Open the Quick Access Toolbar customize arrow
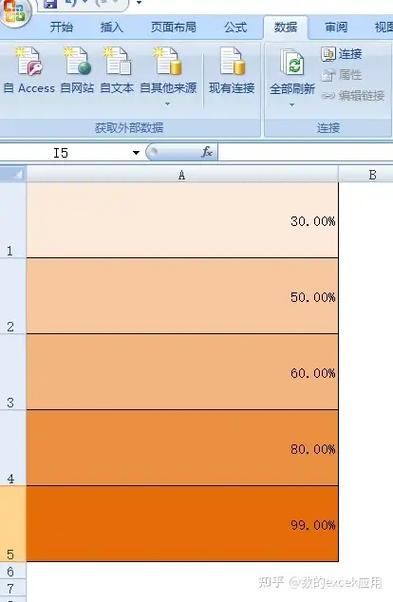Viewport: 393px width, 602px height. pos(139,3)
